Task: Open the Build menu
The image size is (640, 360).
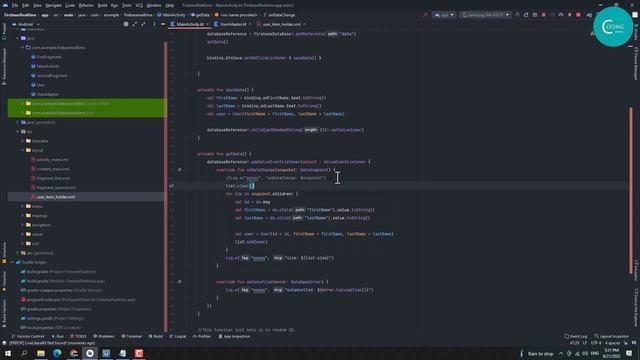Action: click(102, 5)
